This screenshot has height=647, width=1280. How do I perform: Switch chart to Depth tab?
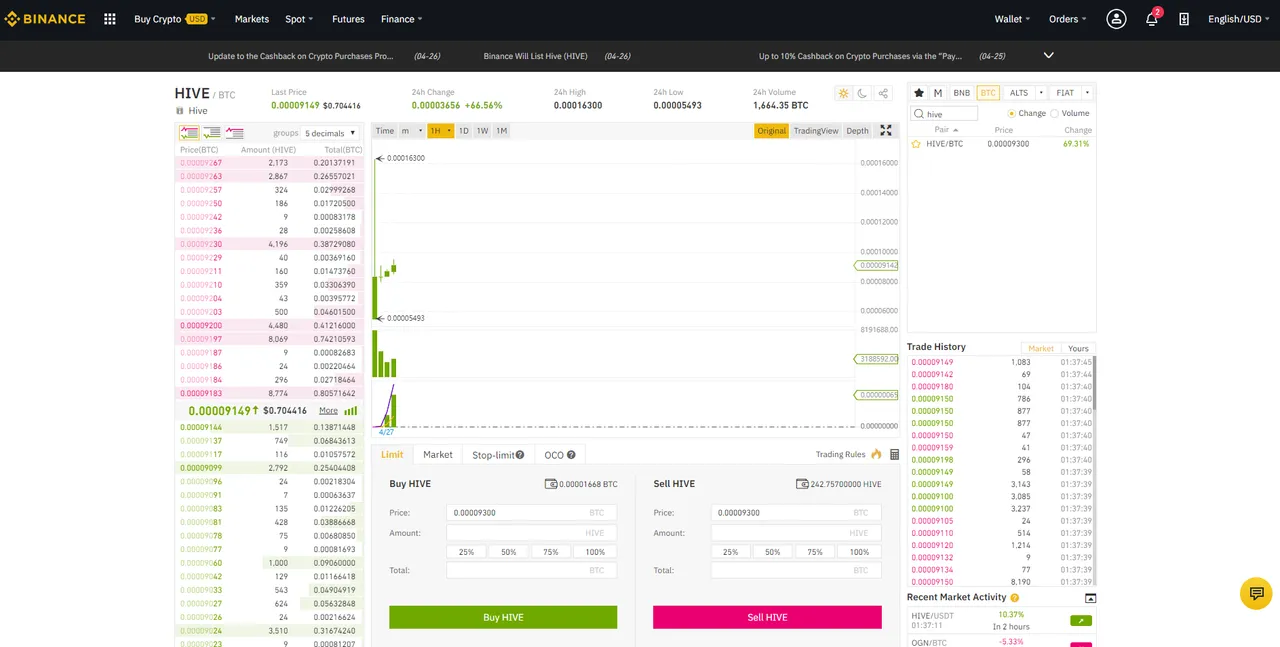(857, 131)
